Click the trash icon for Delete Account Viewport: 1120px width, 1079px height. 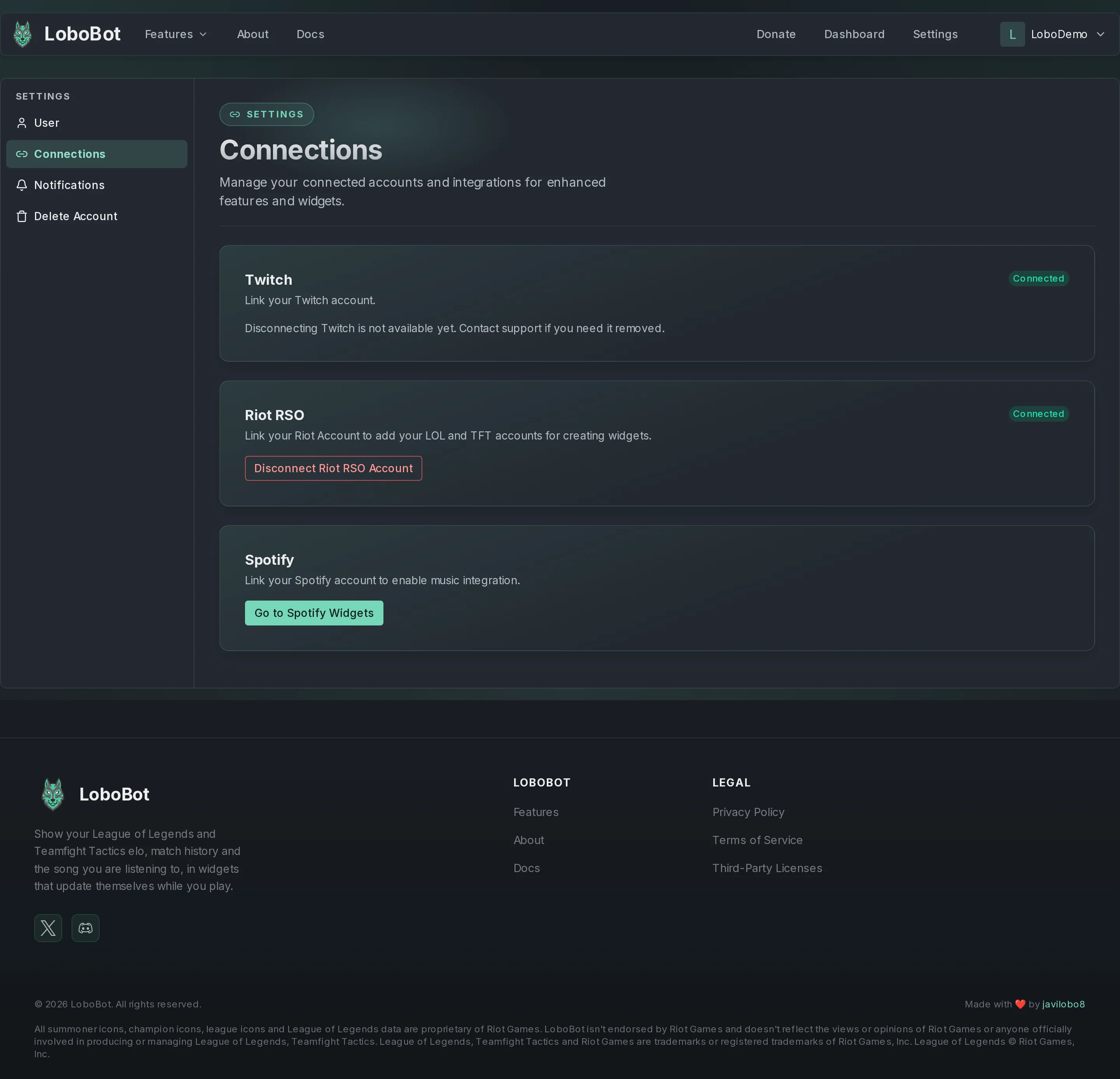click(22, 216)
